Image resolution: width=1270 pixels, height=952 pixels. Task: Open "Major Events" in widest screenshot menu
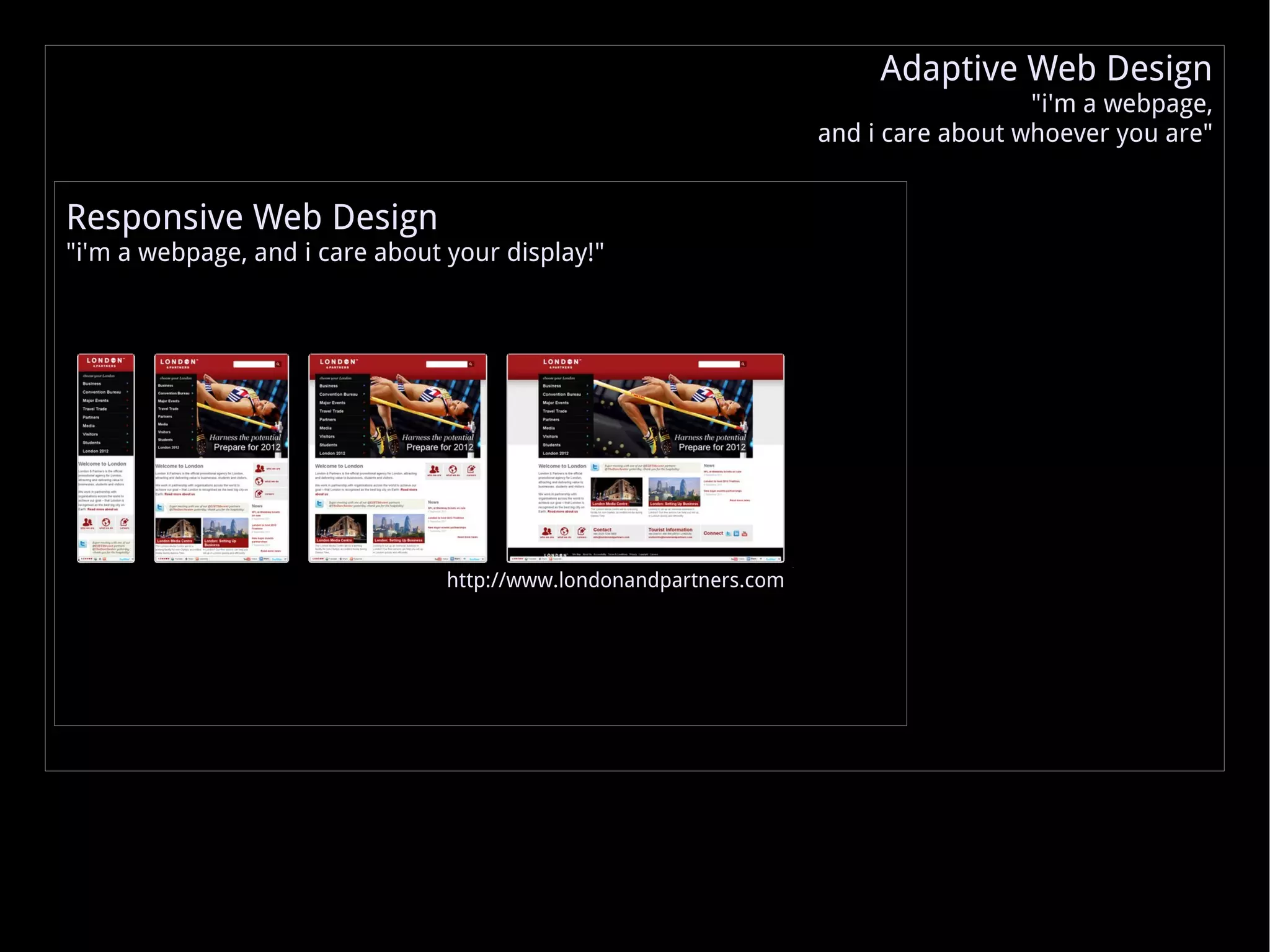pyautogui.click(x=556, y=403)
